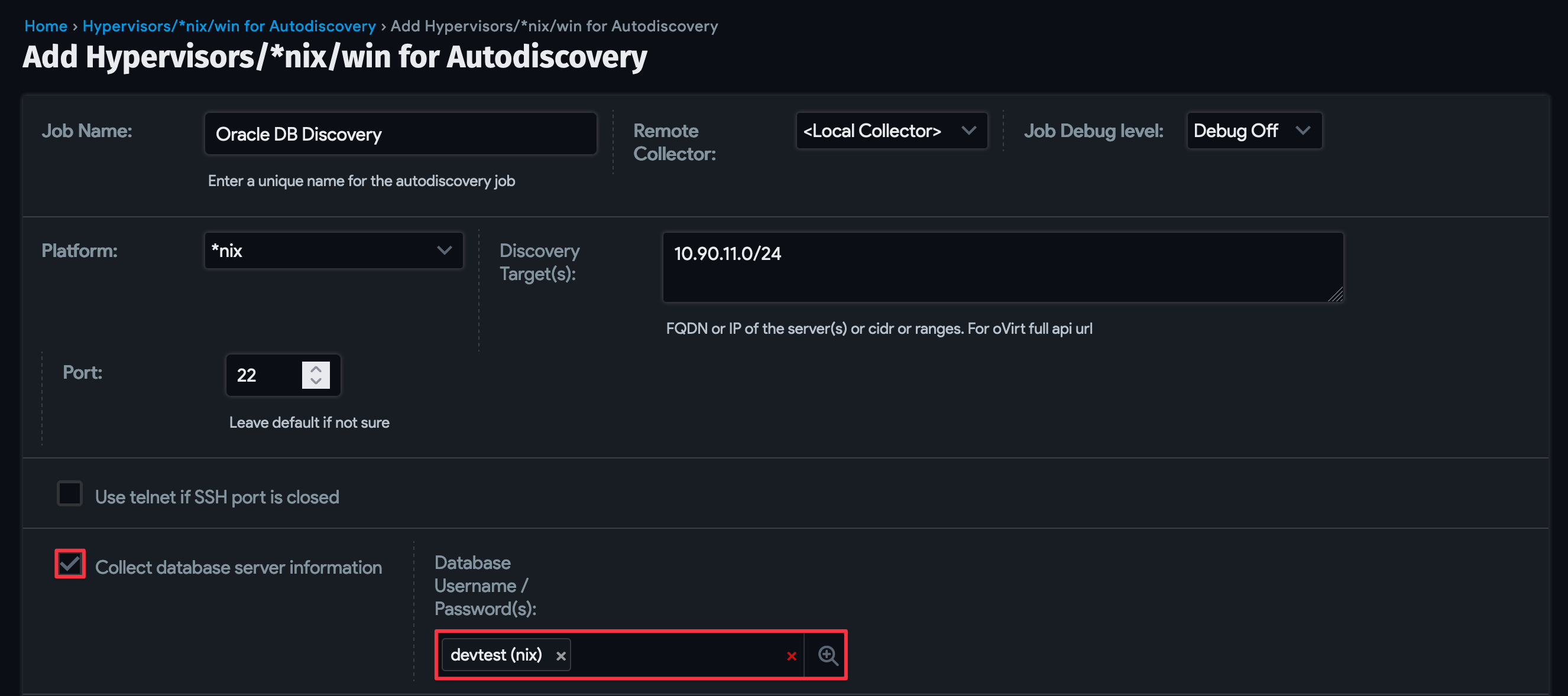This screenshot has height=696, width=1568.
Task: Navigate to Home via the breadcrumb
Action: tap(46, 25)
